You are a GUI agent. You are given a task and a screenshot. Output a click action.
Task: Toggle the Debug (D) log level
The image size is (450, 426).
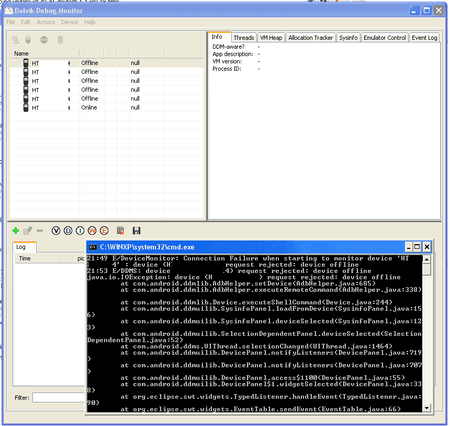tap(68, 231)
